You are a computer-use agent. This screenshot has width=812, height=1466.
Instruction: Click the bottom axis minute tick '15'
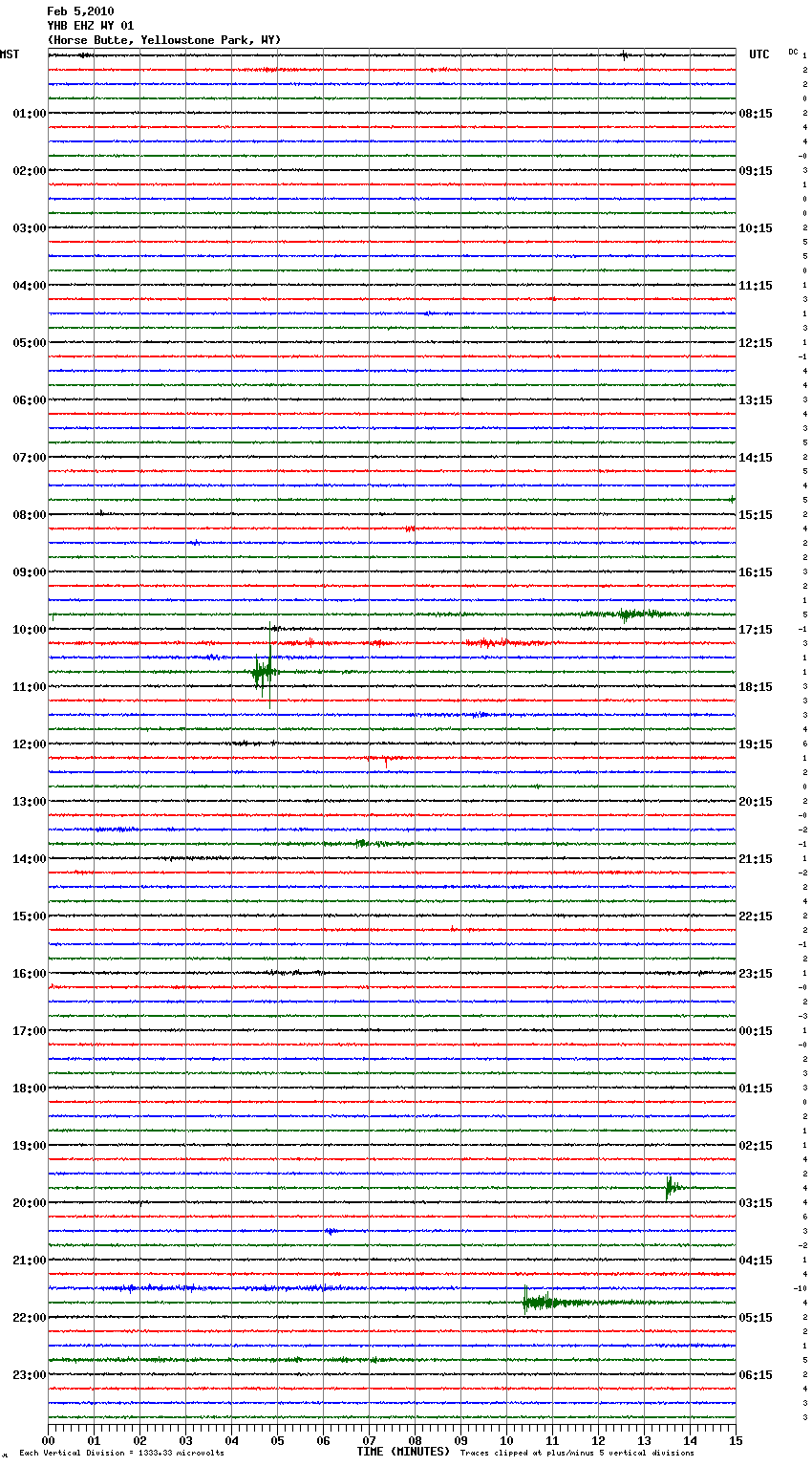tap(736, 1440)
